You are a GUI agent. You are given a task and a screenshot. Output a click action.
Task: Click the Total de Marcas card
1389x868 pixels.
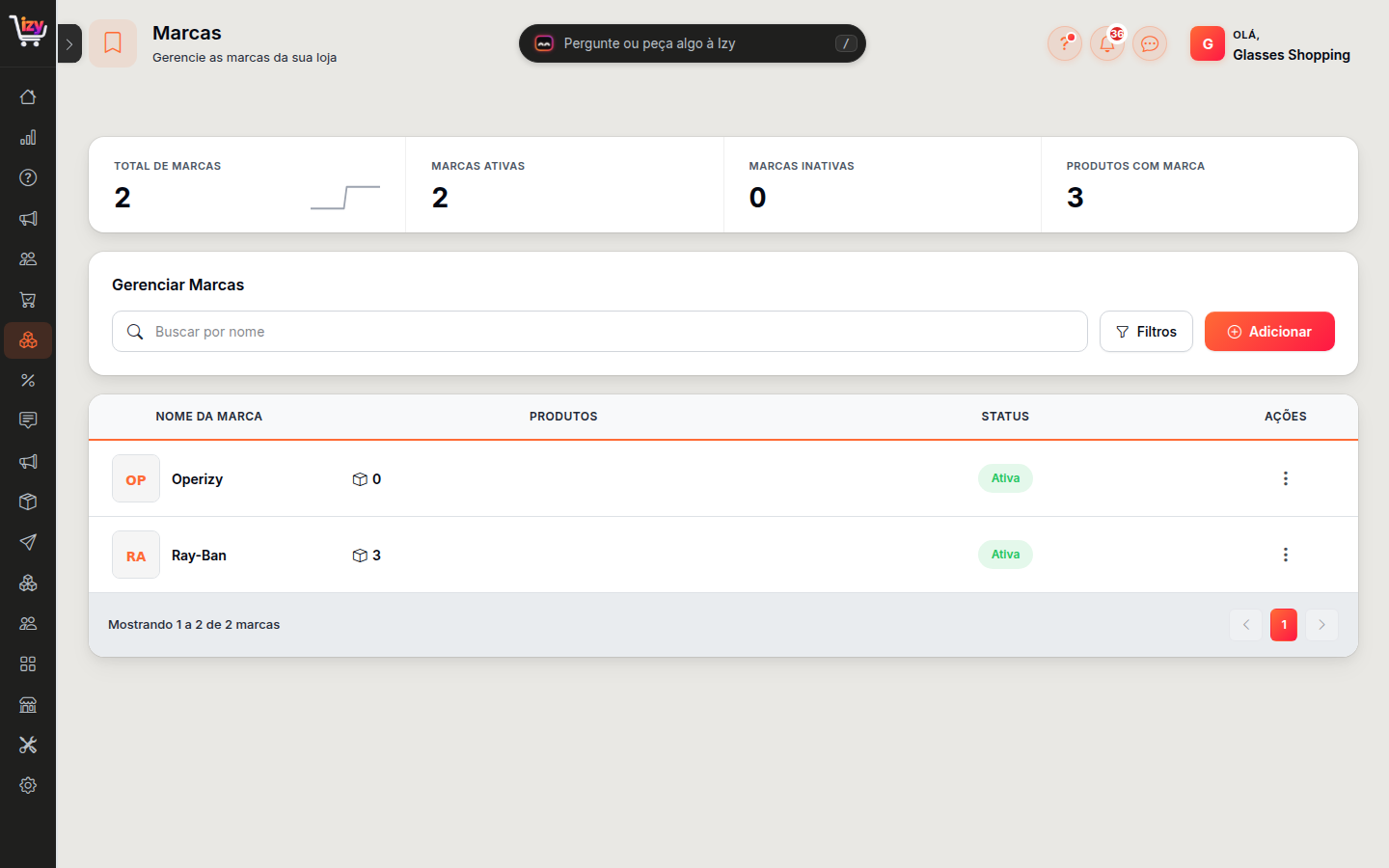(247, 184)
